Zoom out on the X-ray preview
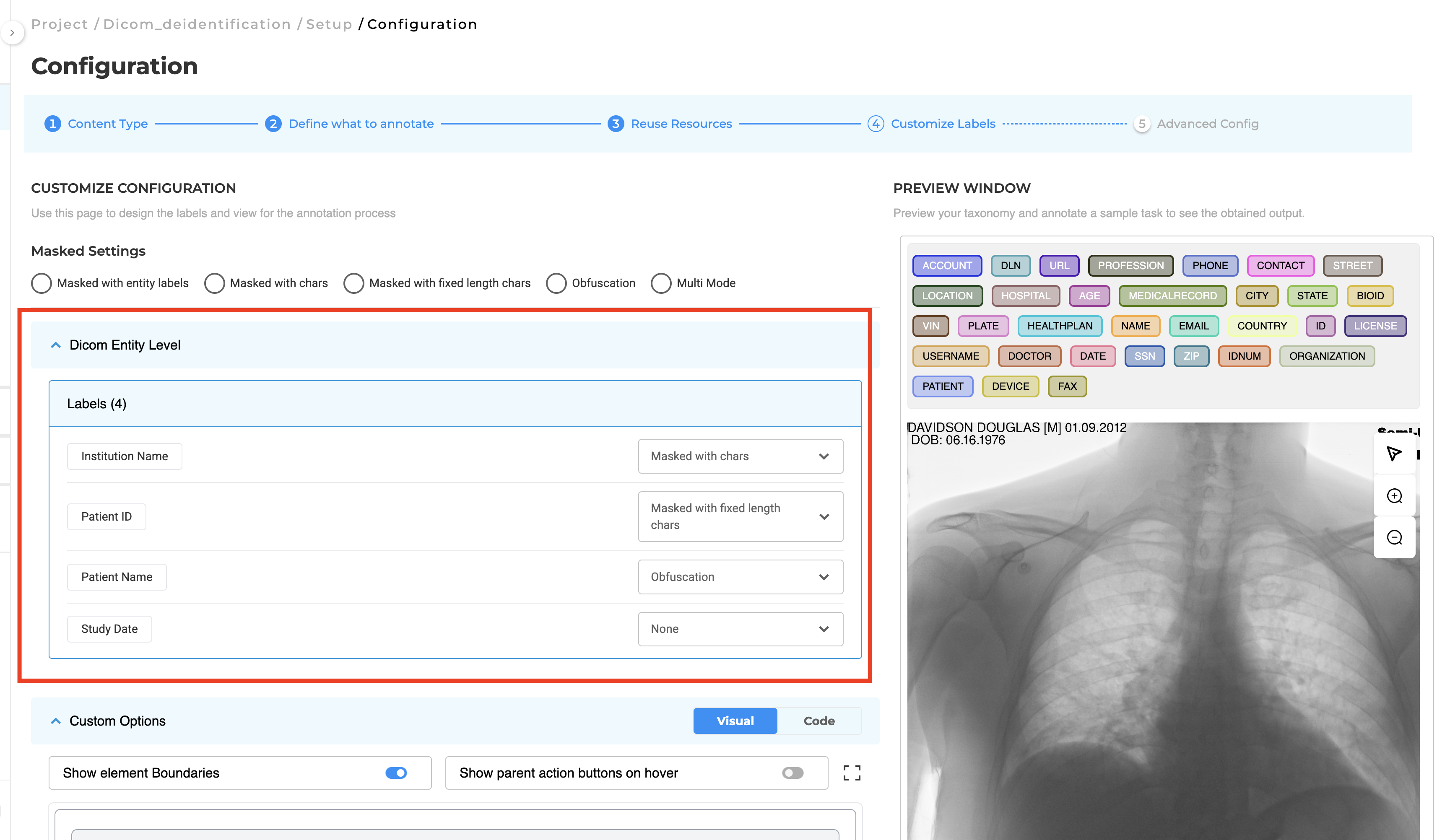1450x840 pixels. (1394, 537)
